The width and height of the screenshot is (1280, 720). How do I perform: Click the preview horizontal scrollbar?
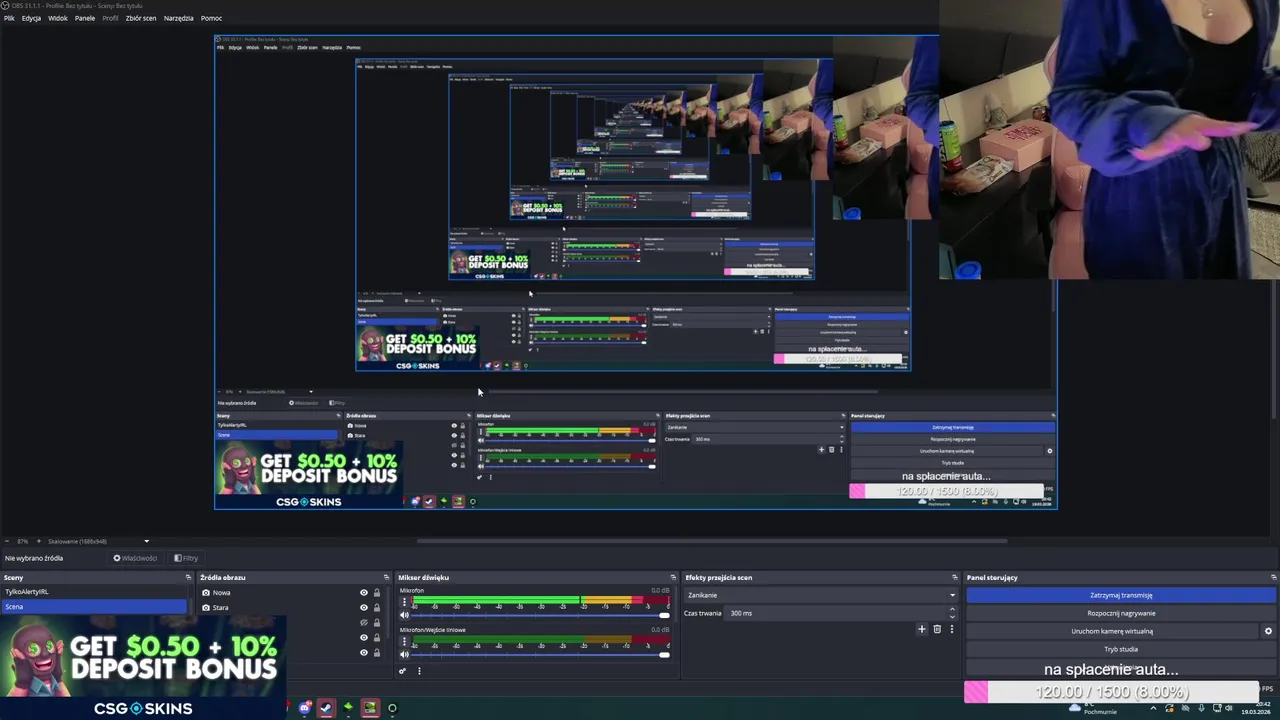tap(710, 541)
